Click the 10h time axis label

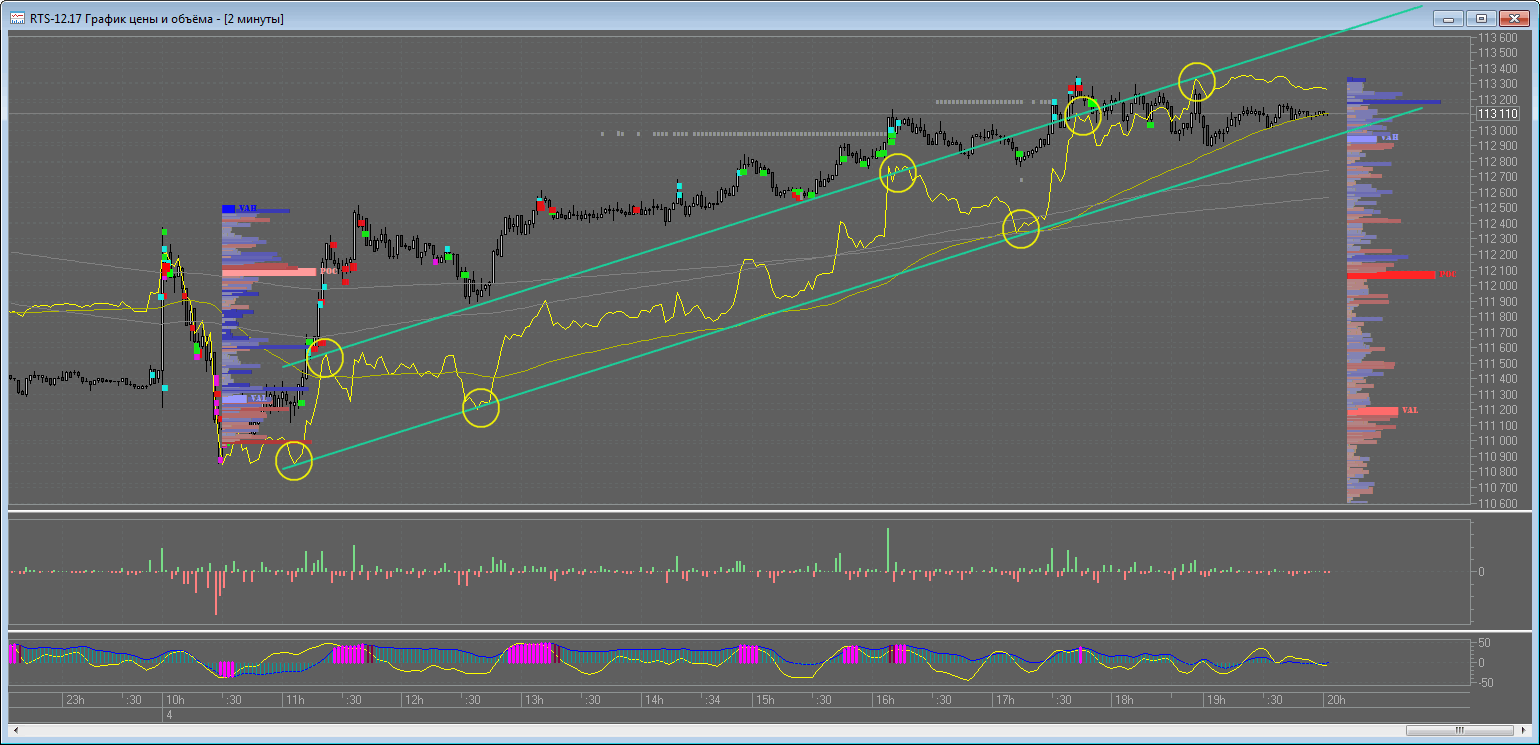point(175,699)
